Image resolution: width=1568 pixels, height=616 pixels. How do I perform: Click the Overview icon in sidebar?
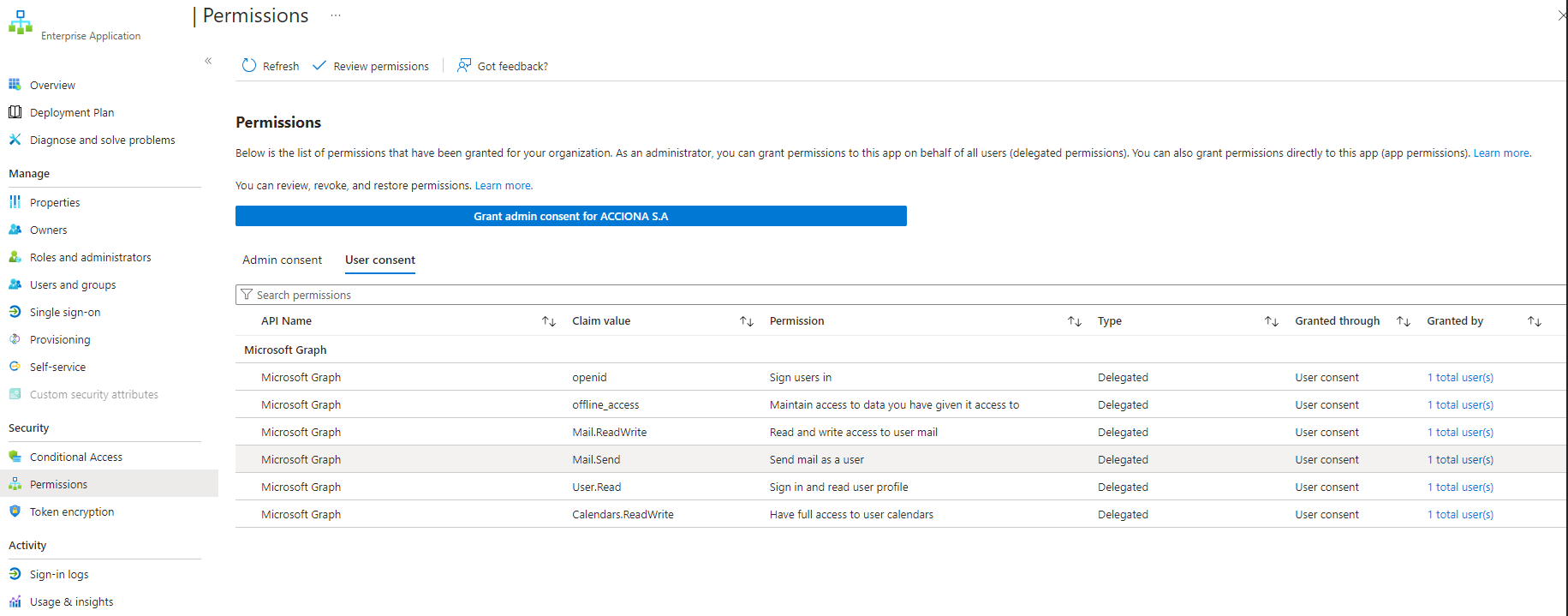click(x=15, y=85)
